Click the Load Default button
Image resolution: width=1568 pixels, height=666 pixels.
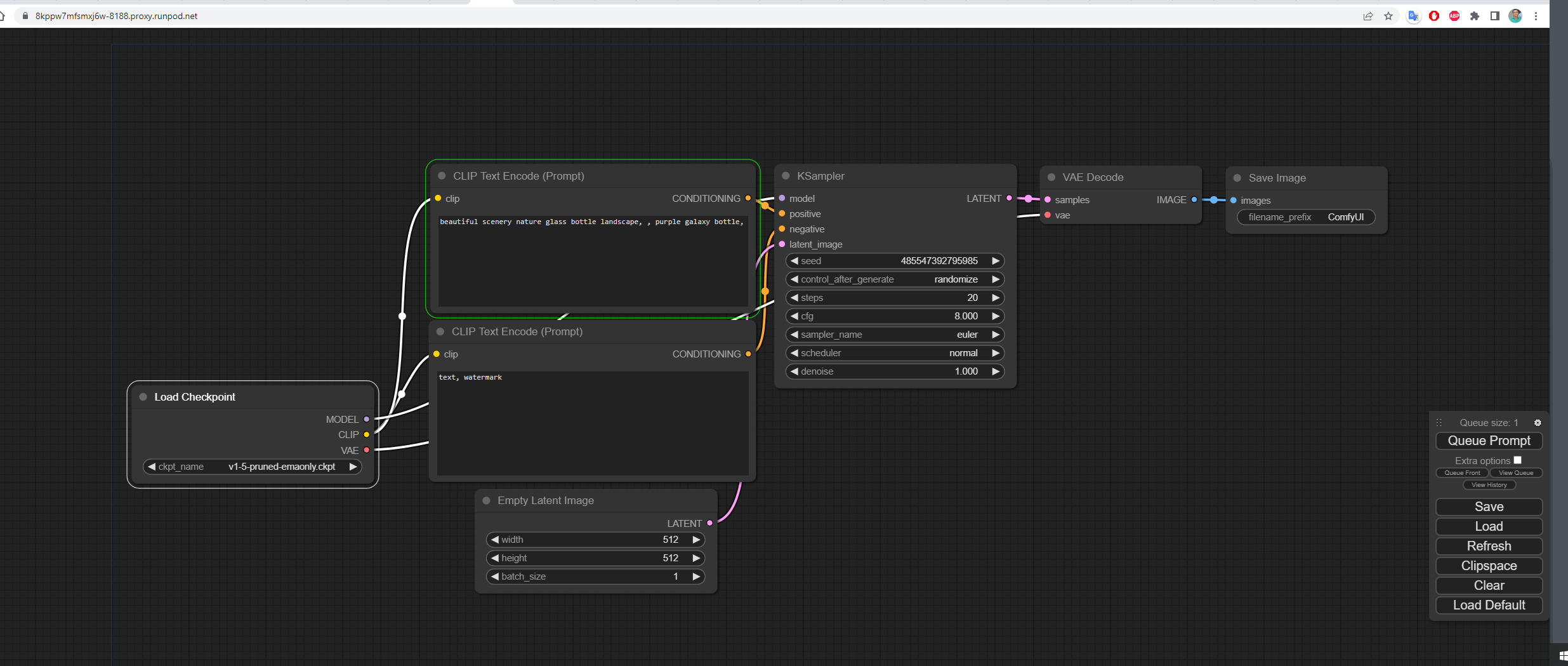[1489, 605]
